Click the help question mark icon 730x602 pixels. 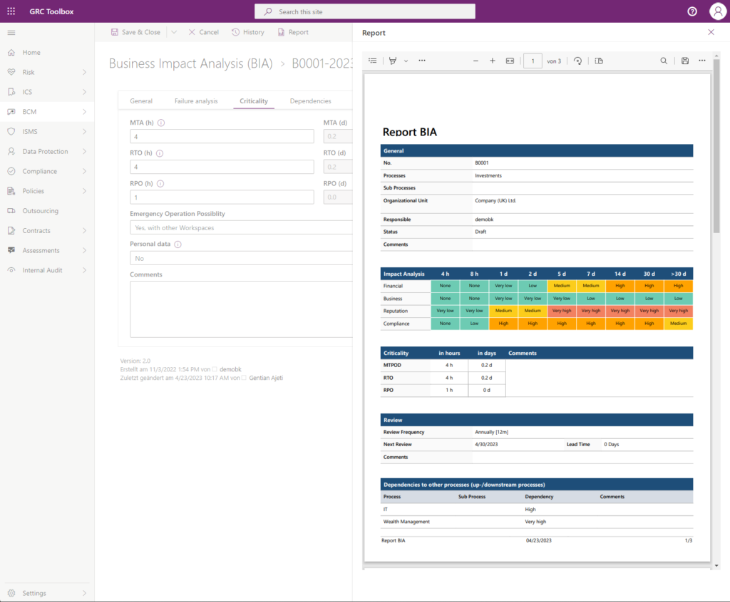[x=692, y=11]
